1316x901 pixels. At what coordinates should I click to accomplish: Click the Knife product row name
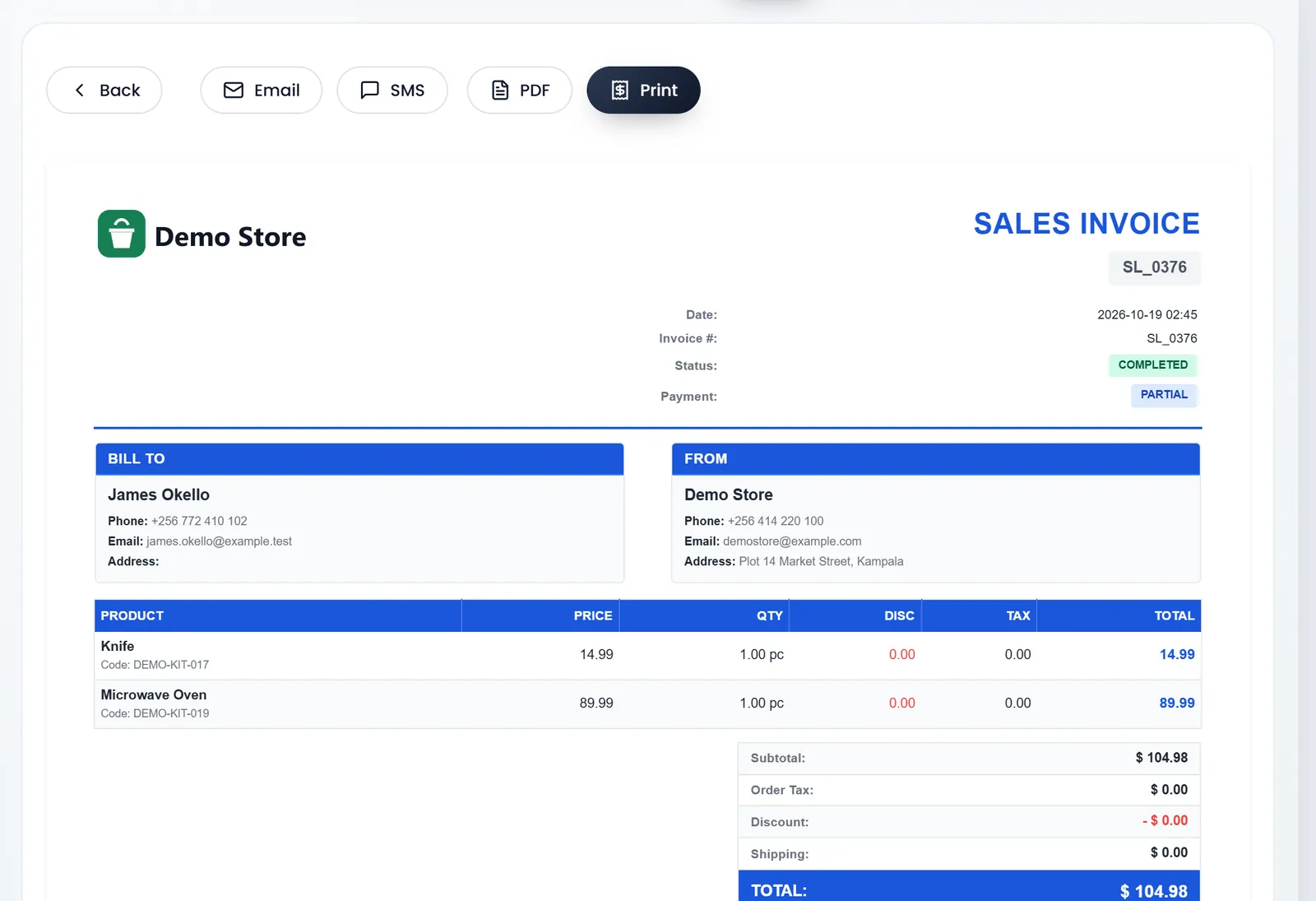(x=118, y=646)
